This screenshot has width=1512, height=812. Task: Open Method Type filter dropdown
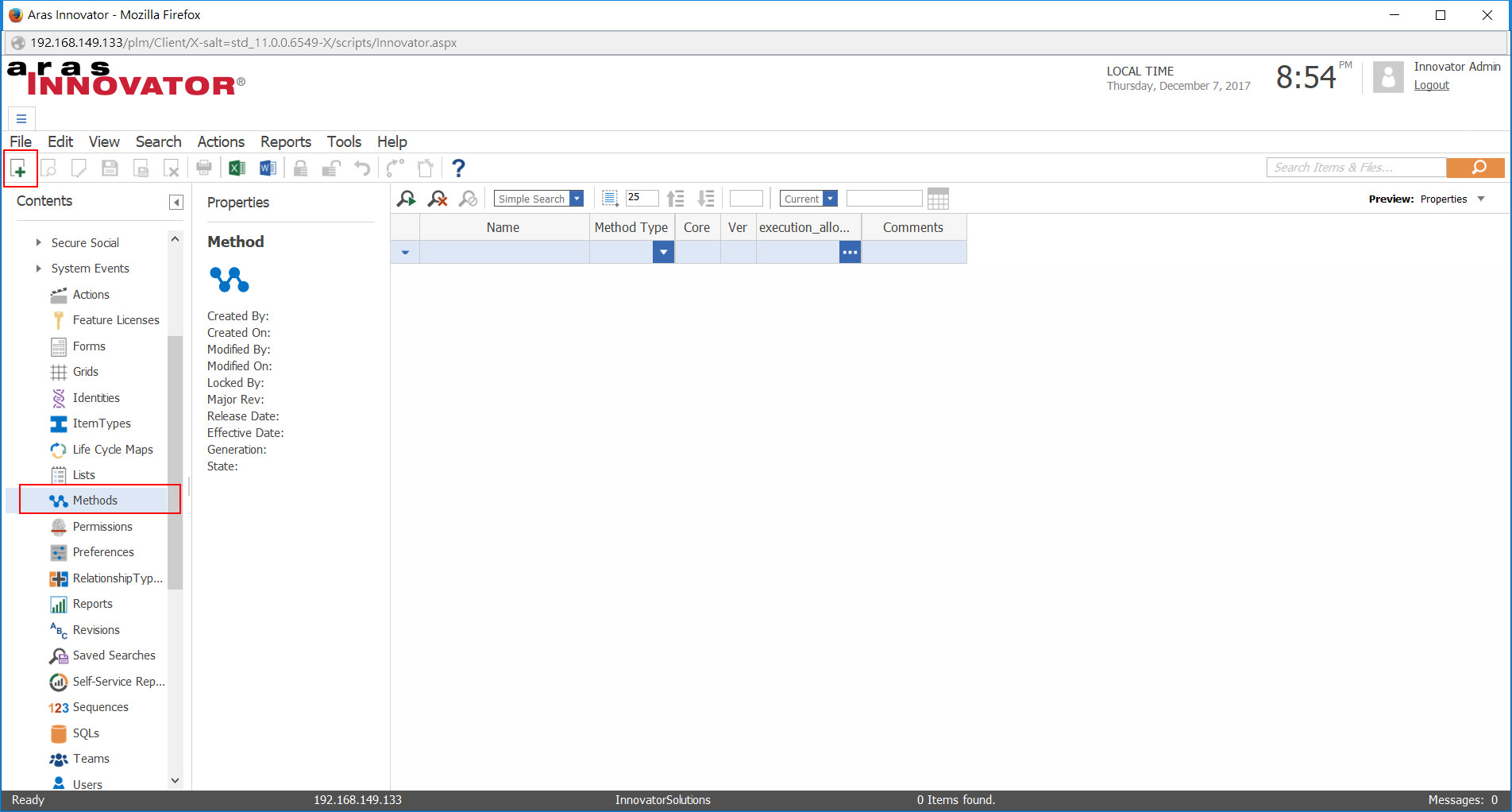tap(663, 253)
